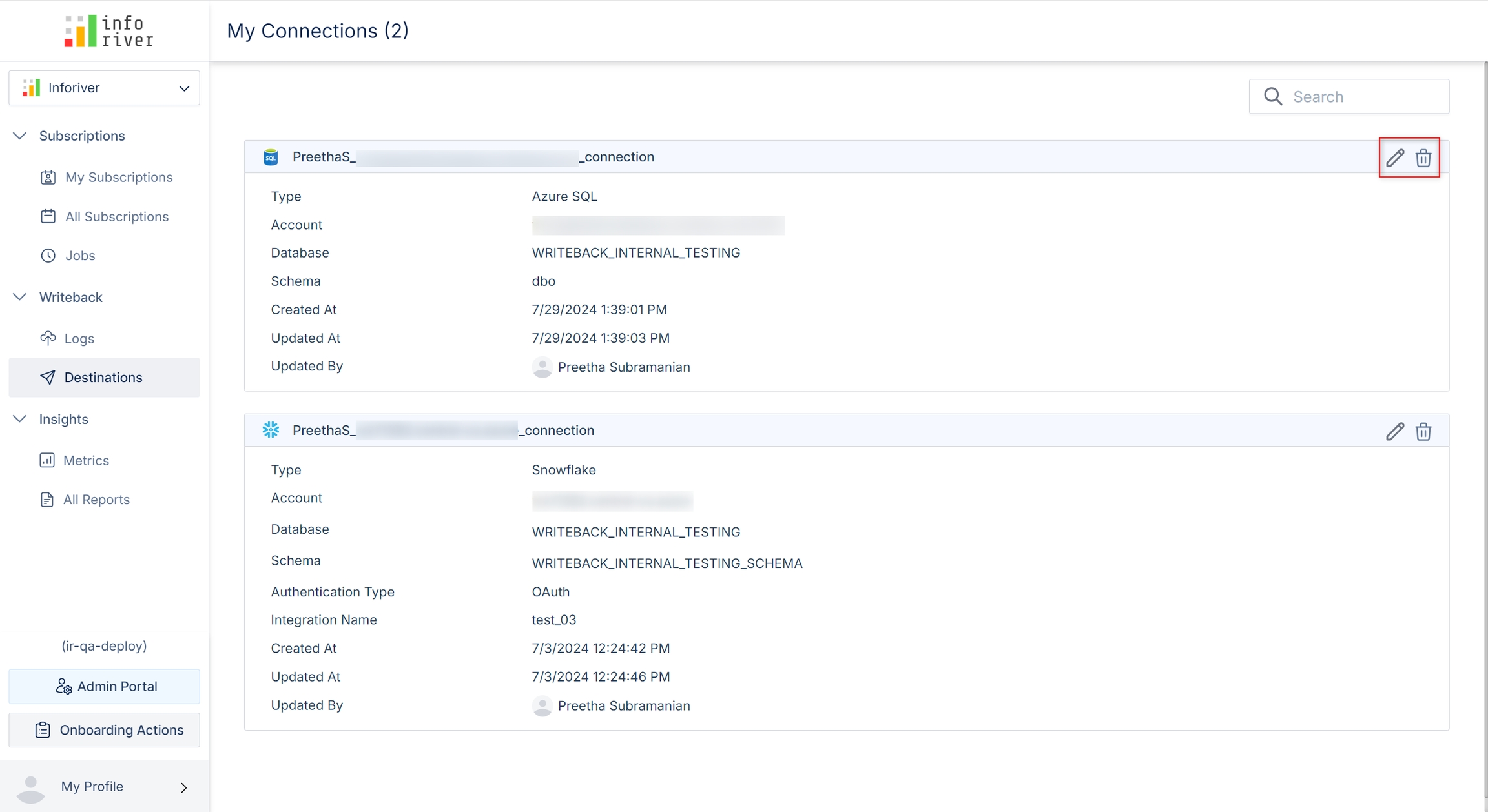
Task: Open Onboarding Actions
Action: pos(105,730)
